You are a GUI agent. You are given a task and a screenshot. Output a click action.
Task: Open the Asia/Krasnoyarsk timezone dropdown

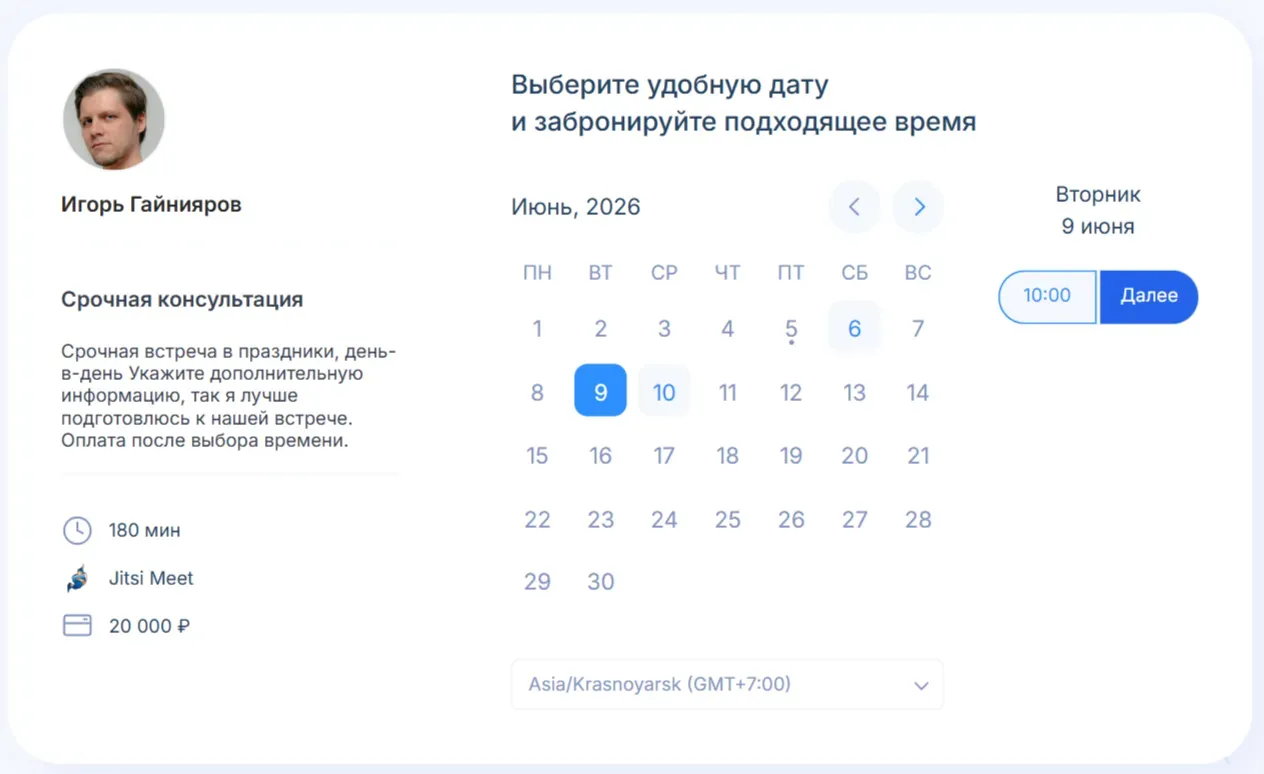[x=727, y=685]
